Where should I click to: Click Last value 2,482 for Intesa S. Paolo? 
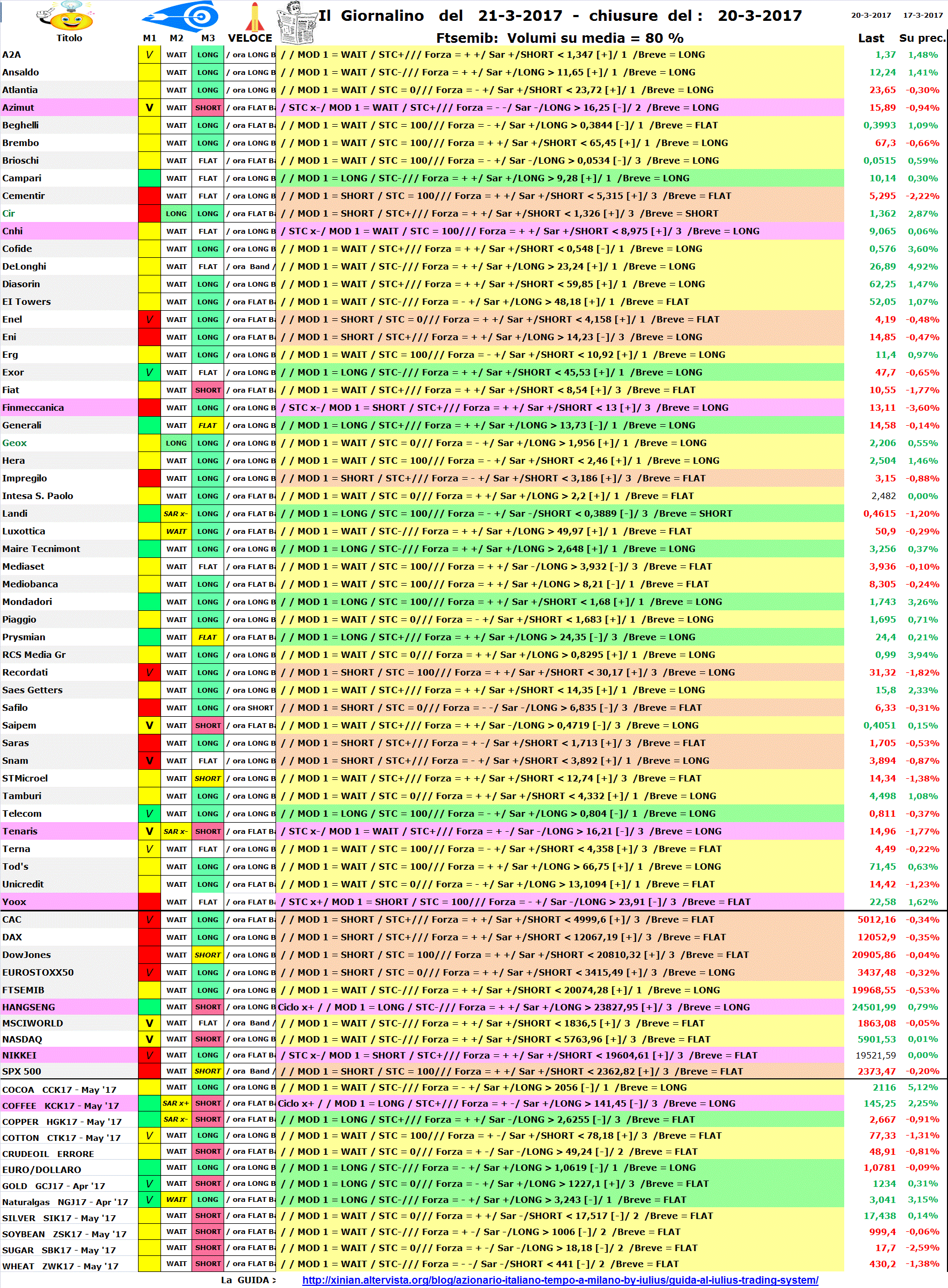point(883,496)
